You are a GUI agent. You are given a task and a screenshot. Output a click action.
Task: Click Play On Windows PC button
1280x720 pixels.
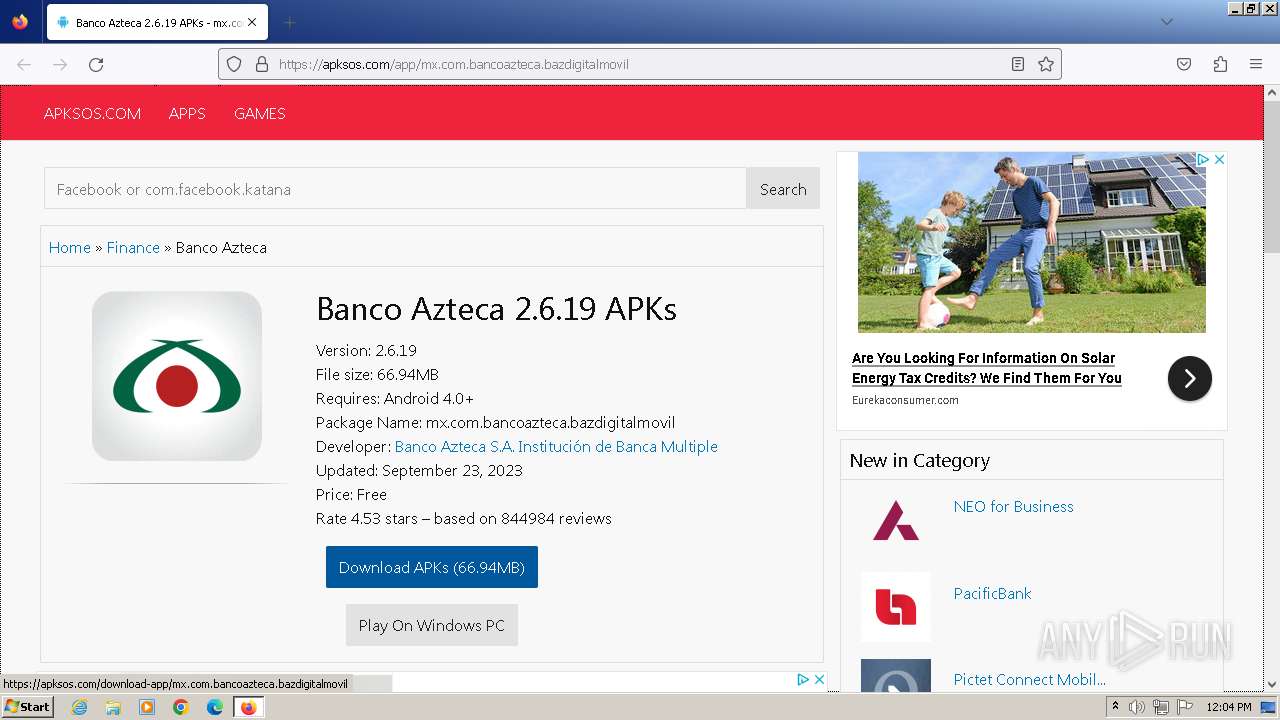point(432,625)
